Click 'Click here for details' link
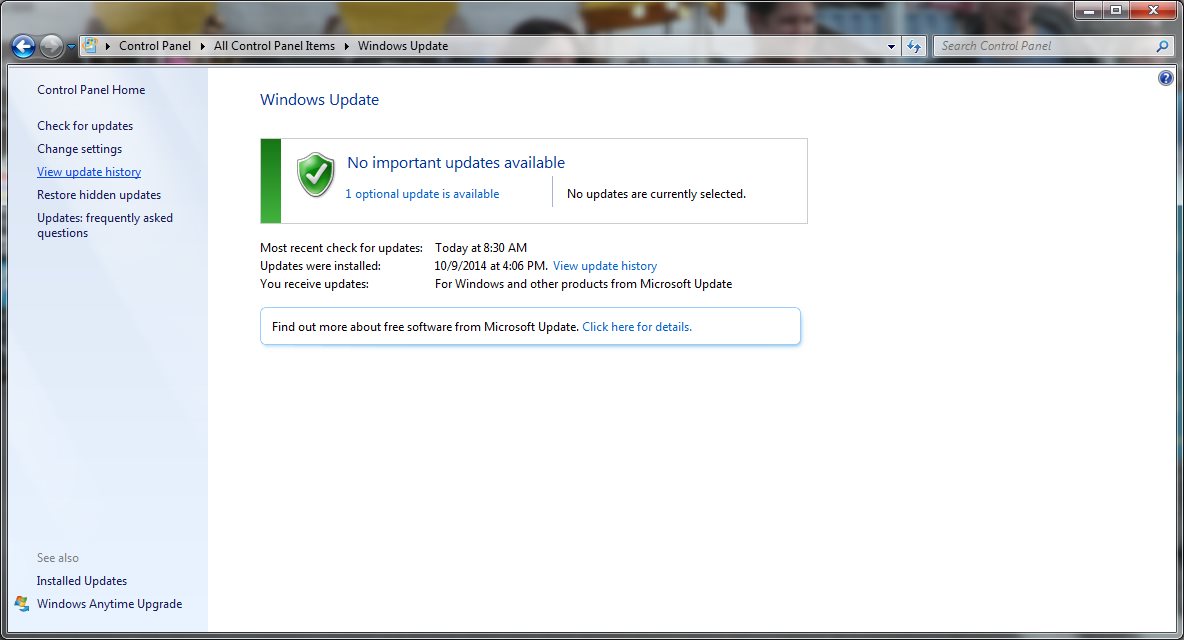The width and height of the screenshot is (1184, 640). click(637, 327)
